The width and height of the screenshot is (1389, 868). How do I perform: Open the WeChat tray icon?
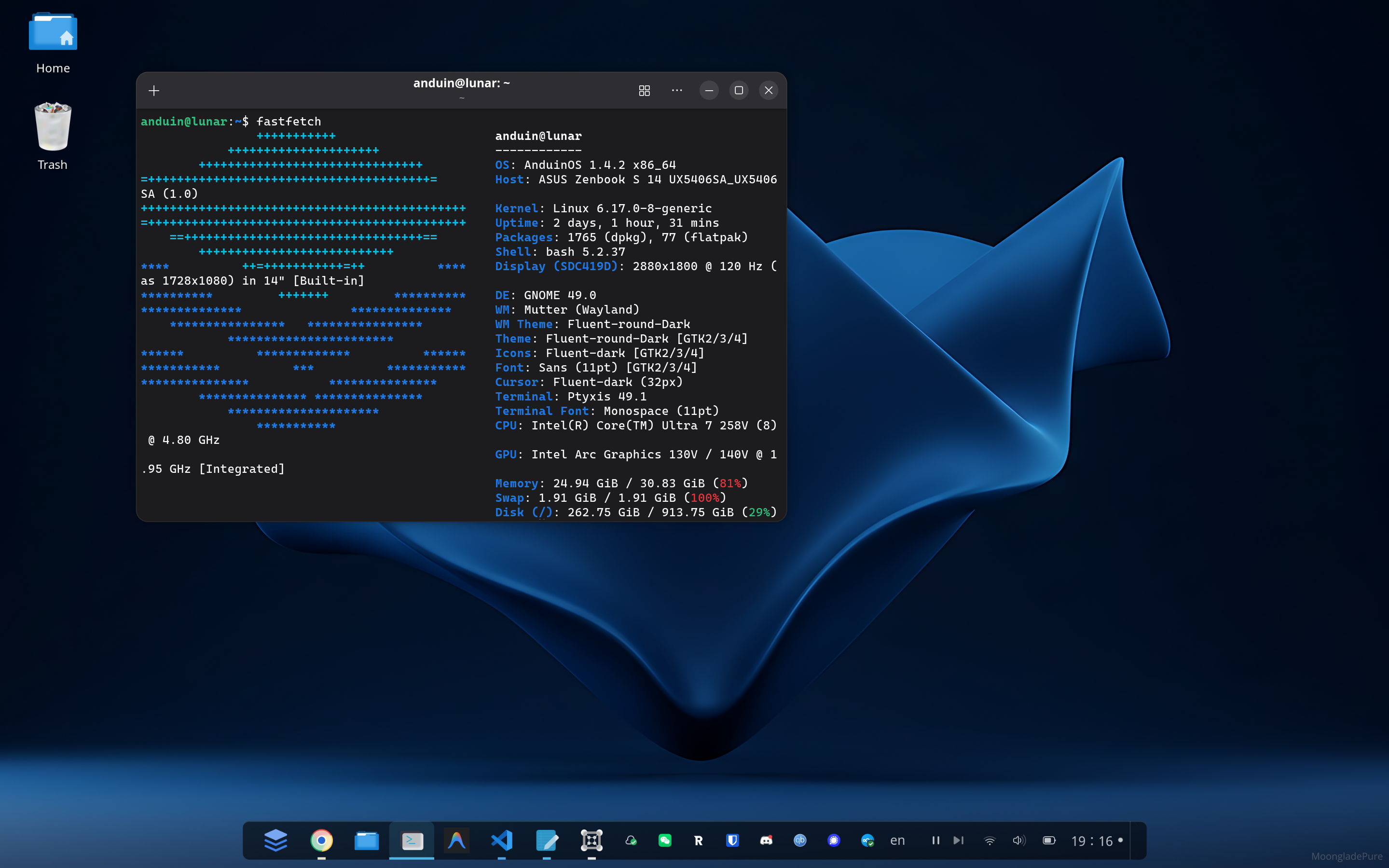pyautogui.click(x=665, y=840)
